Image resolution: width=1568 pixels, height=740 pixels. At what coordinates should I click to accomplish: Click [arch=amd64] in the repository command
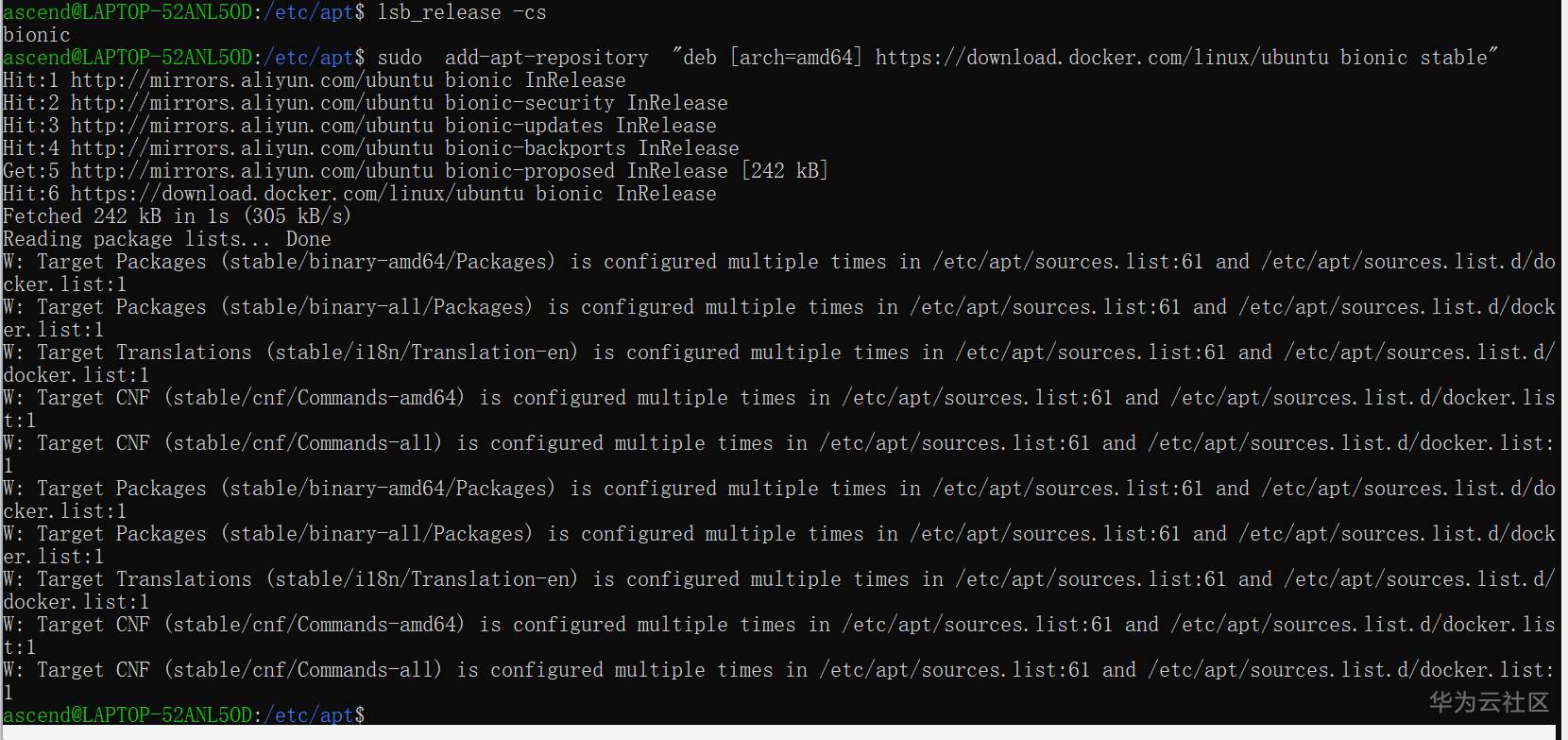click(x=796, y=58)
